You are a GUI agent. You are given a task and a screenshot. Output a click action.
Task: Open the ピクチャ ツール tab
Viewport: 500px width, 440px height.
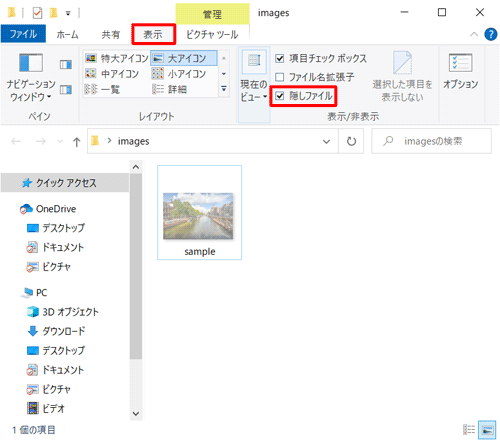point(212,34)
